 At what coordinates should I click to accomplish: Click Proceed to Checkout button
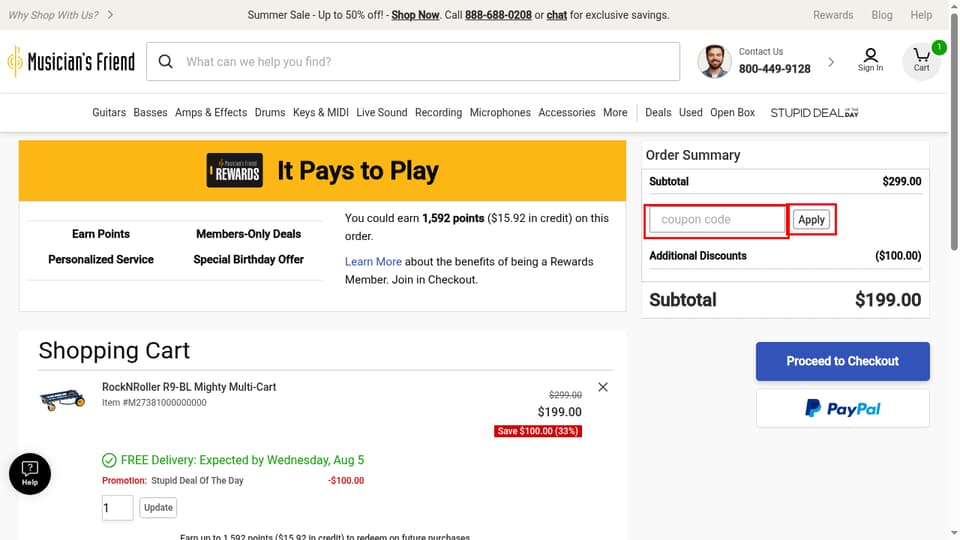(x=842, y=361)
